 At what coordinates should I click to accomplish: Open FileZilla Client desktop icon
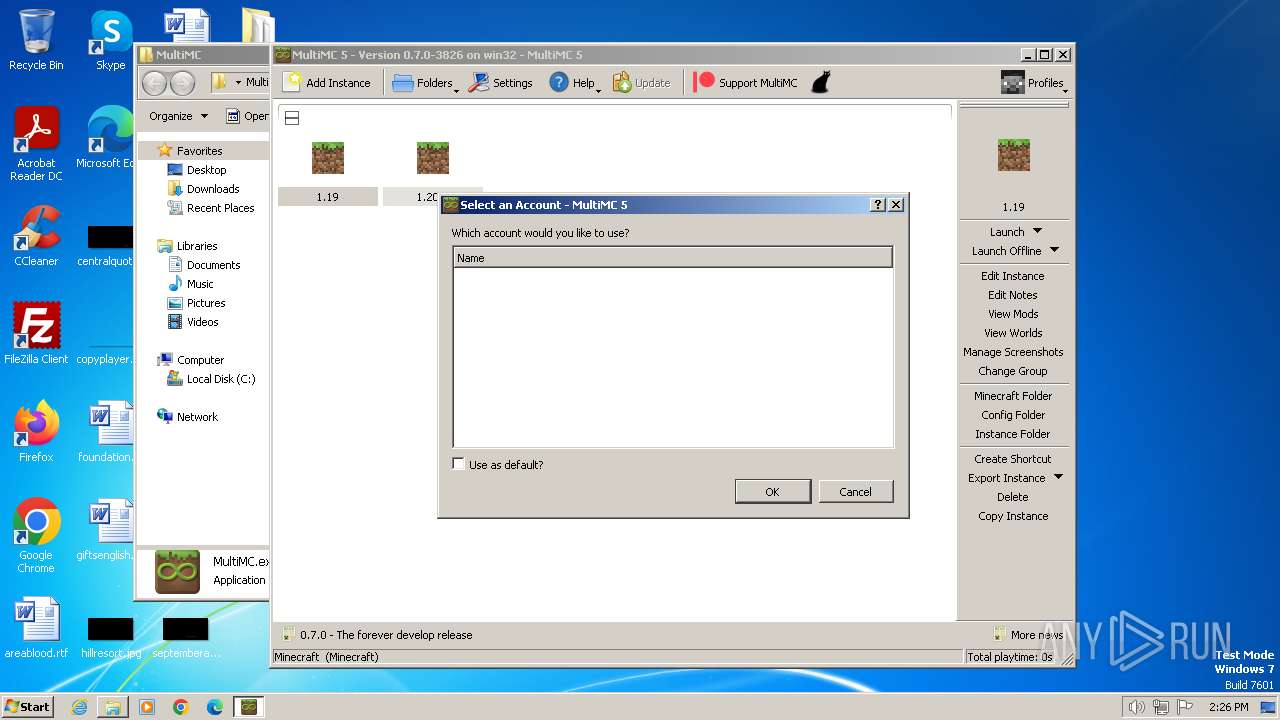pyautogui.click(x=36, y=334)
